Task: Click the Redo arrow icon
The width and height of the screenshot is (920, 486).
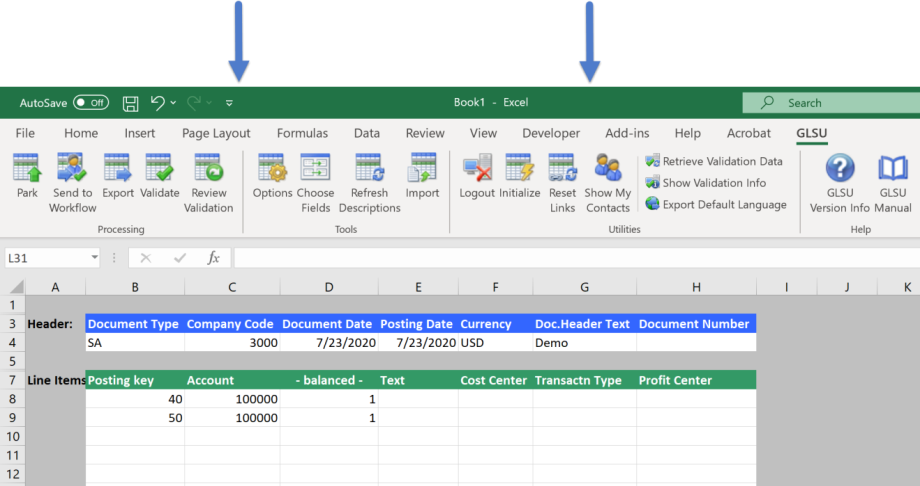Action: click(194, 103)
